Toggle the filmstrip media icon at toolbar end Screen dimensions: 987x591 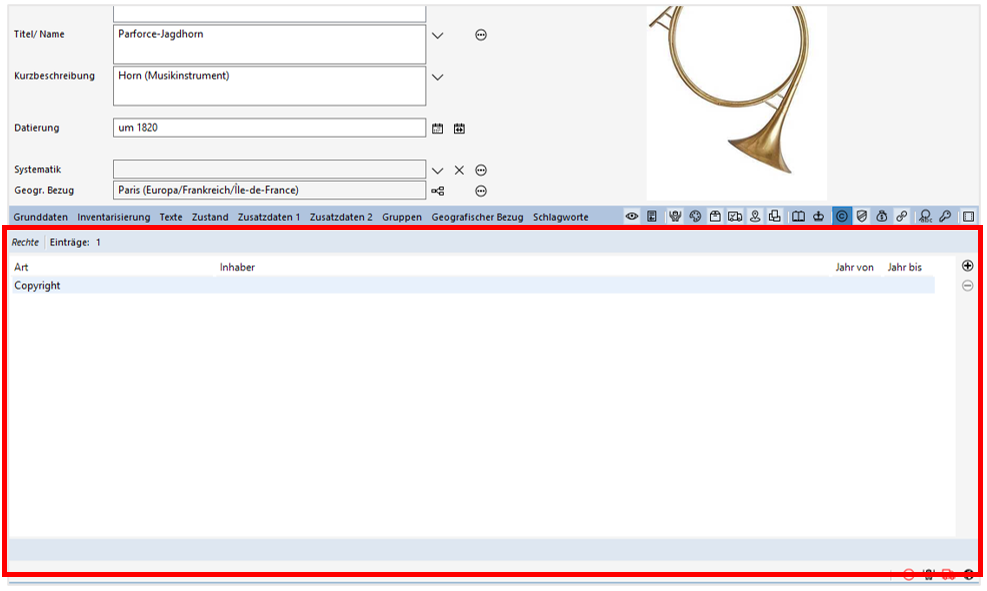pyautogui.click(x=968, y=215)
